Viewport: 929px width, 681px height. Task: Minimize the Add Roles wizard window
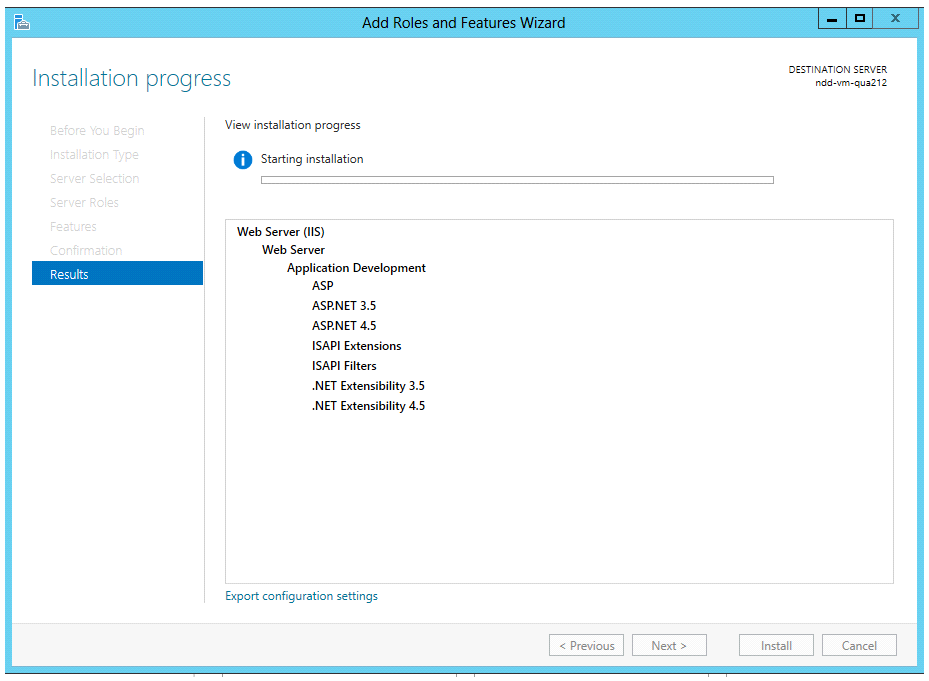[831, 19]
